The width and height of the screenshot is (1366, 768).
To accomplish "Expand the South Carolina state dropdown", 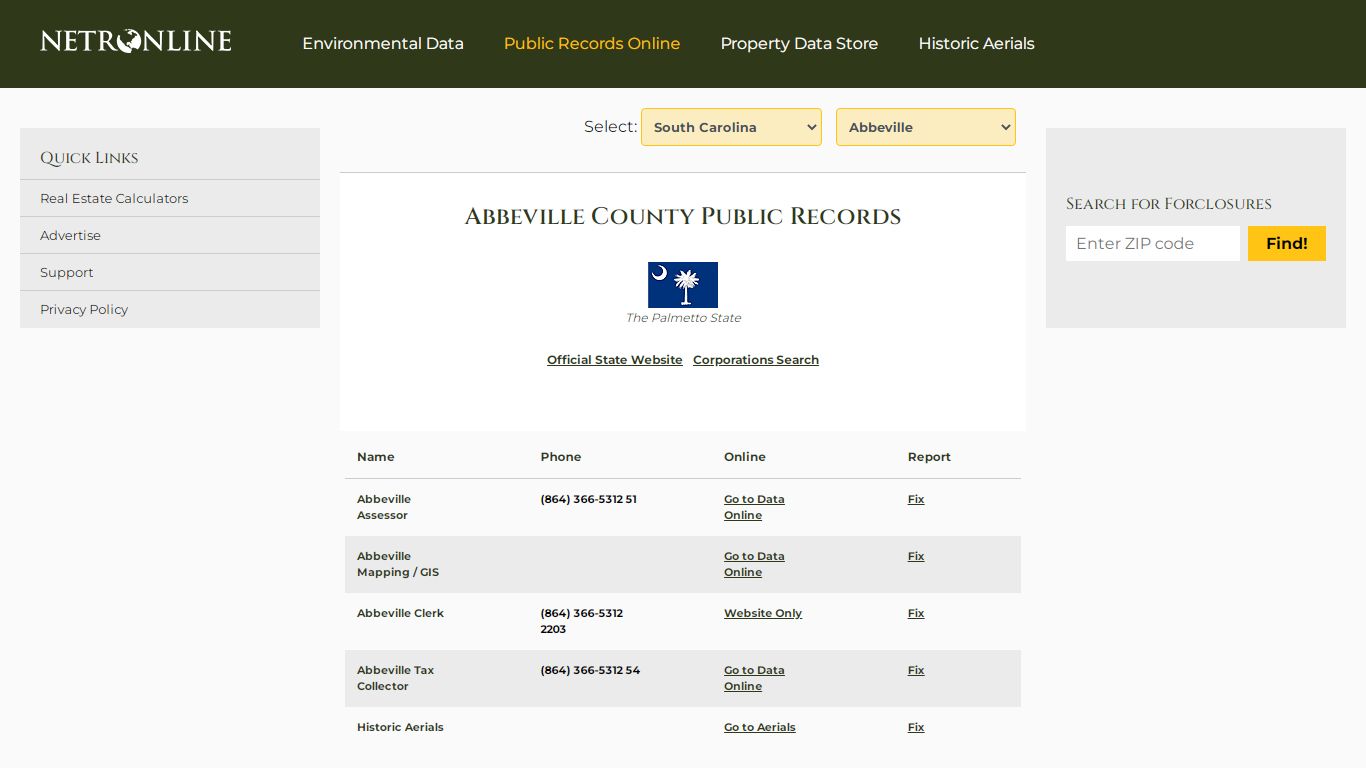I will pos(731,127).
